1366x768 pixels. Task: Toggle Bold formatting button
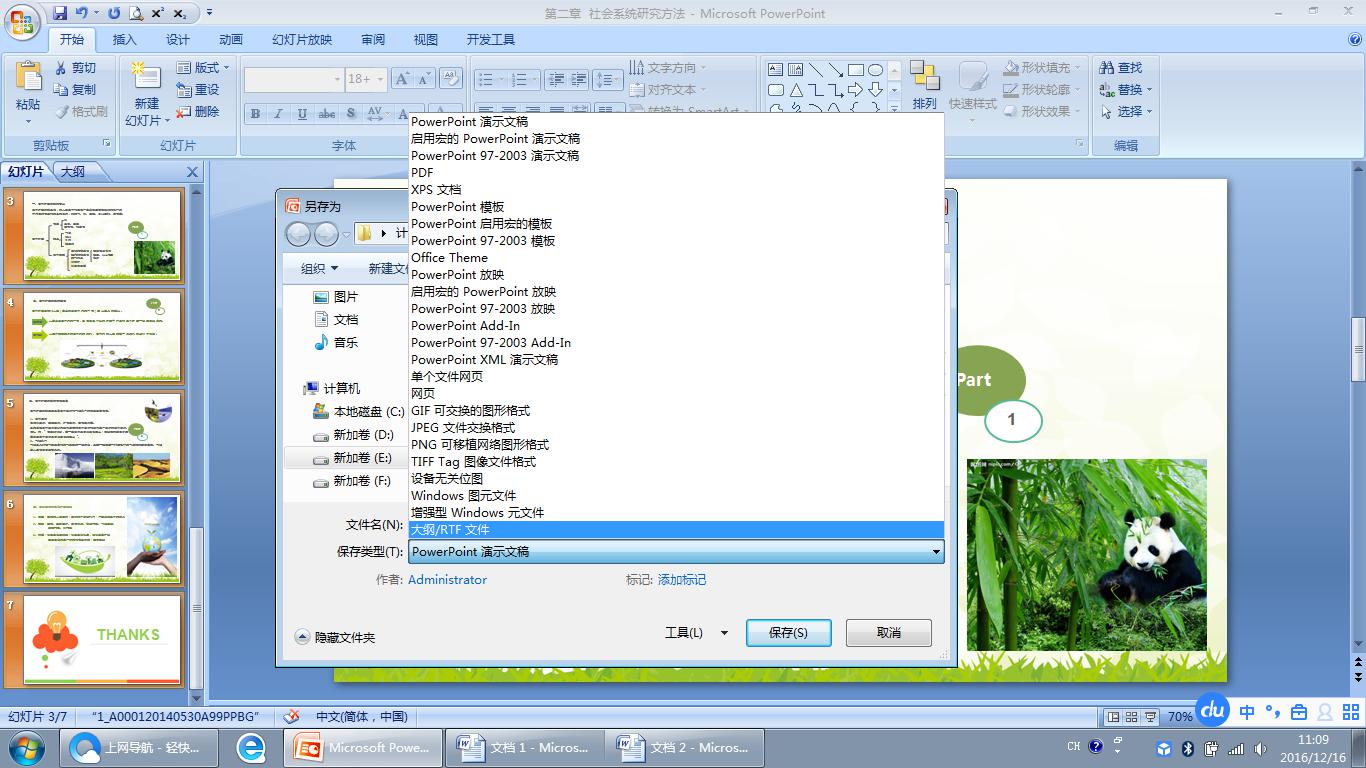(x=256, y=113)
